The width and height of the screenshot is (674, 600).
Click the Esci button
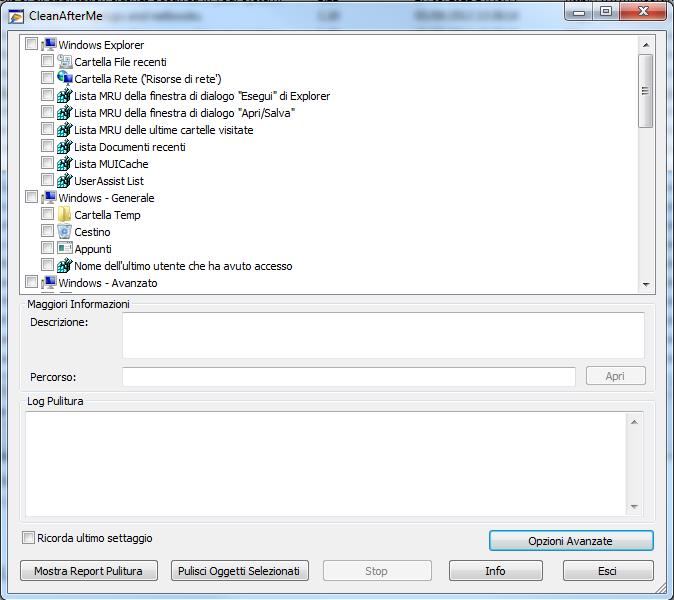(x=608, y=571)
